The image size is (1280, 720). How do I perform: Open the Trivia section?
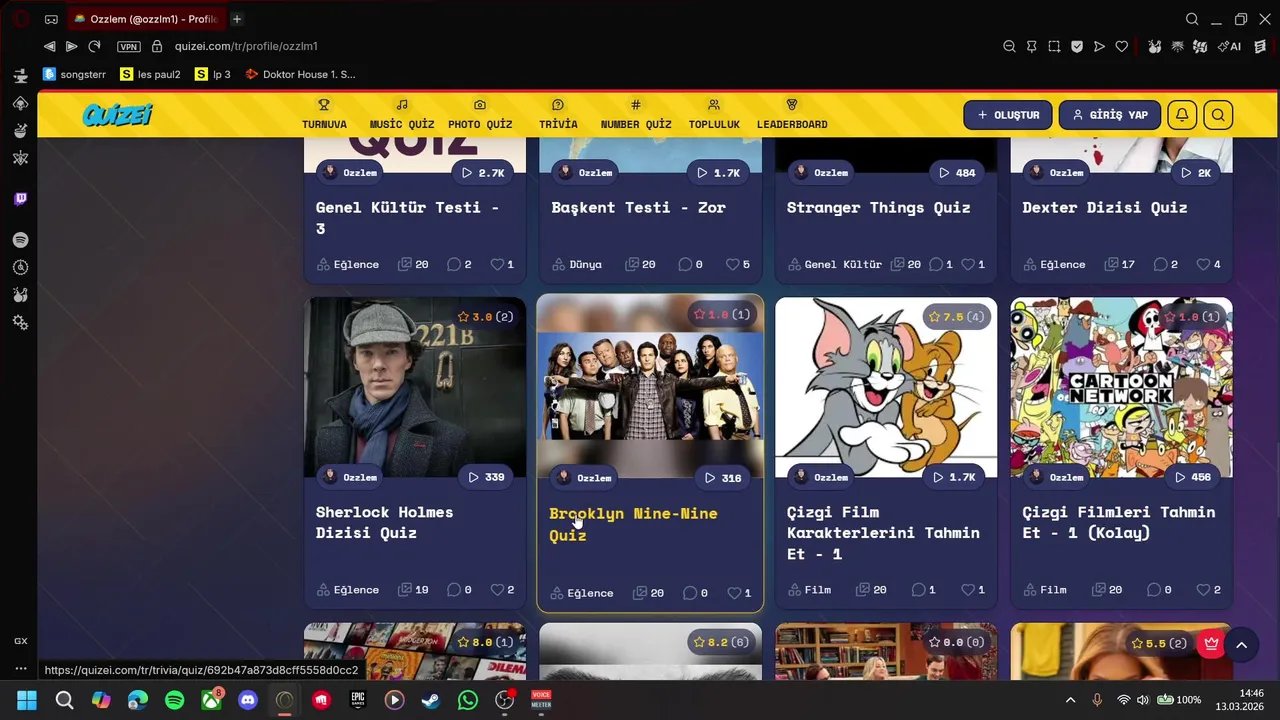point(558,114)
